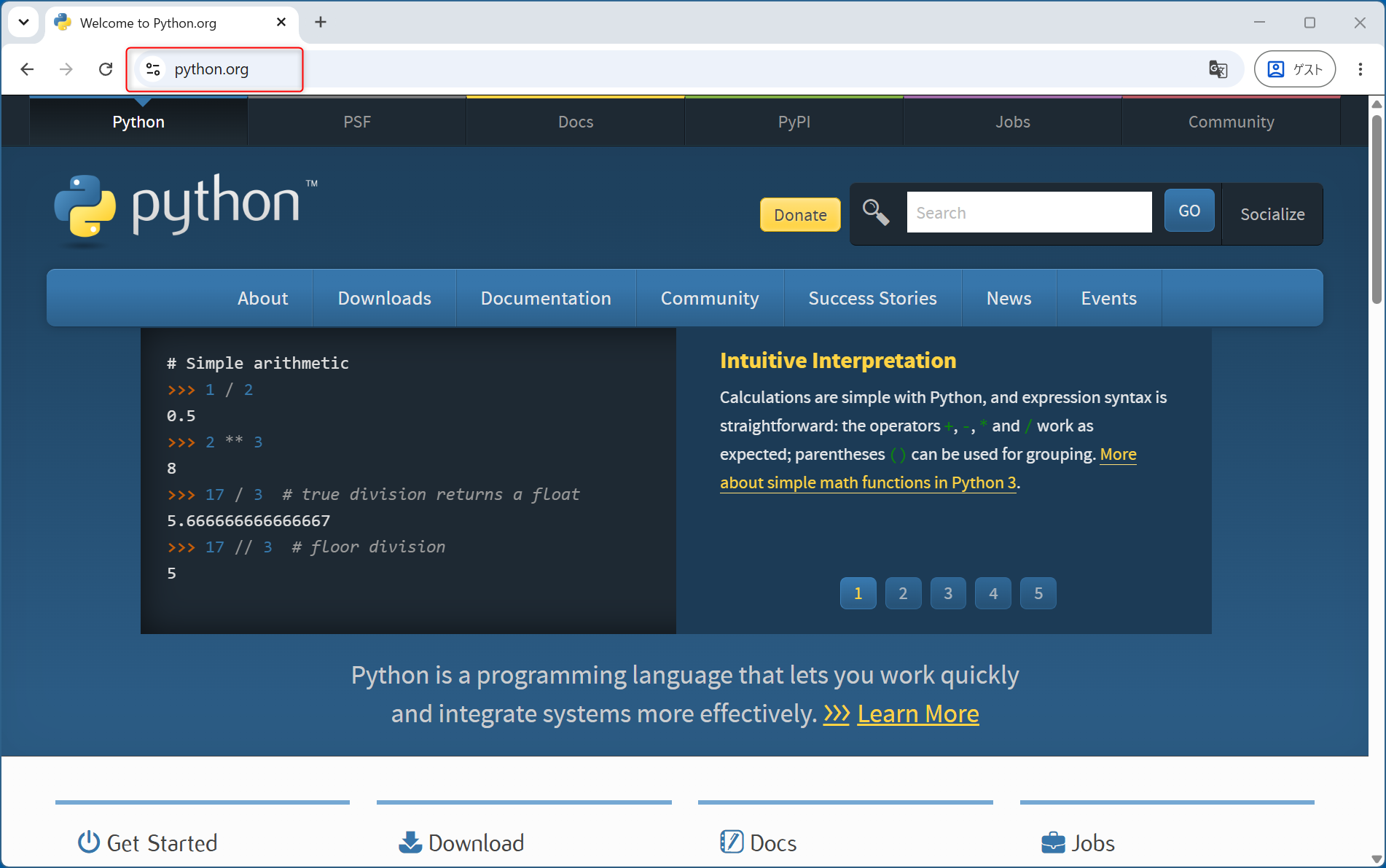Click the GO search button
1386x868 pixels.
pos(1189,211)
